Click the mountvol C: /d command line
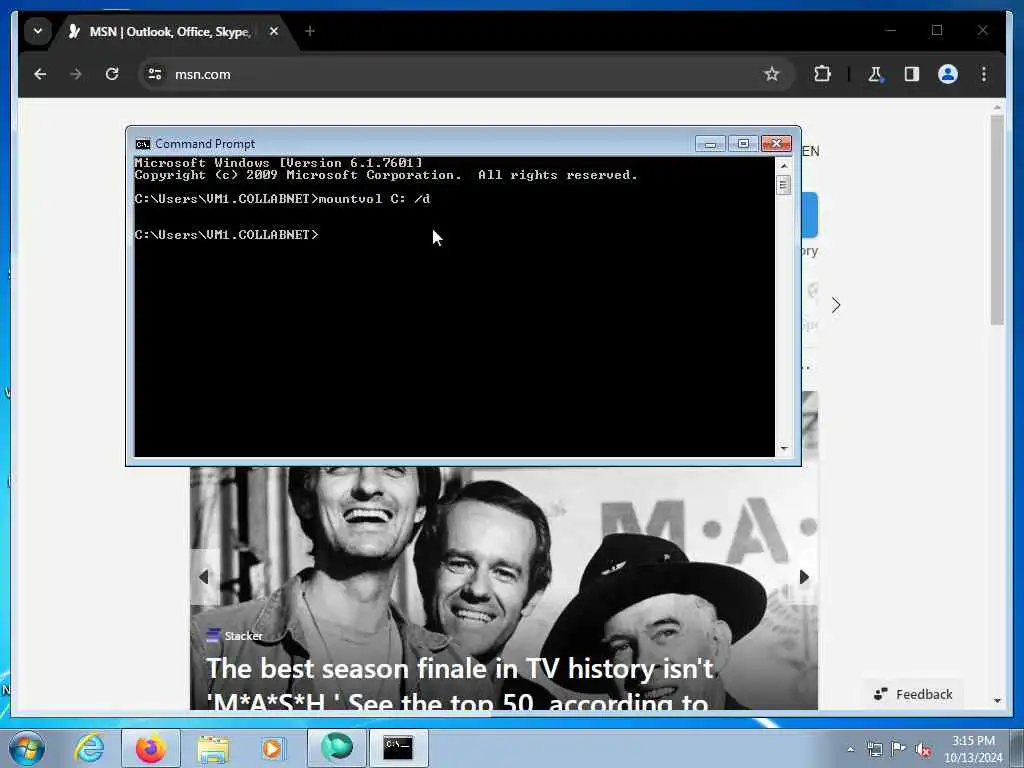This screenshot has width=1024, height=768. click(x=282, y=199)
